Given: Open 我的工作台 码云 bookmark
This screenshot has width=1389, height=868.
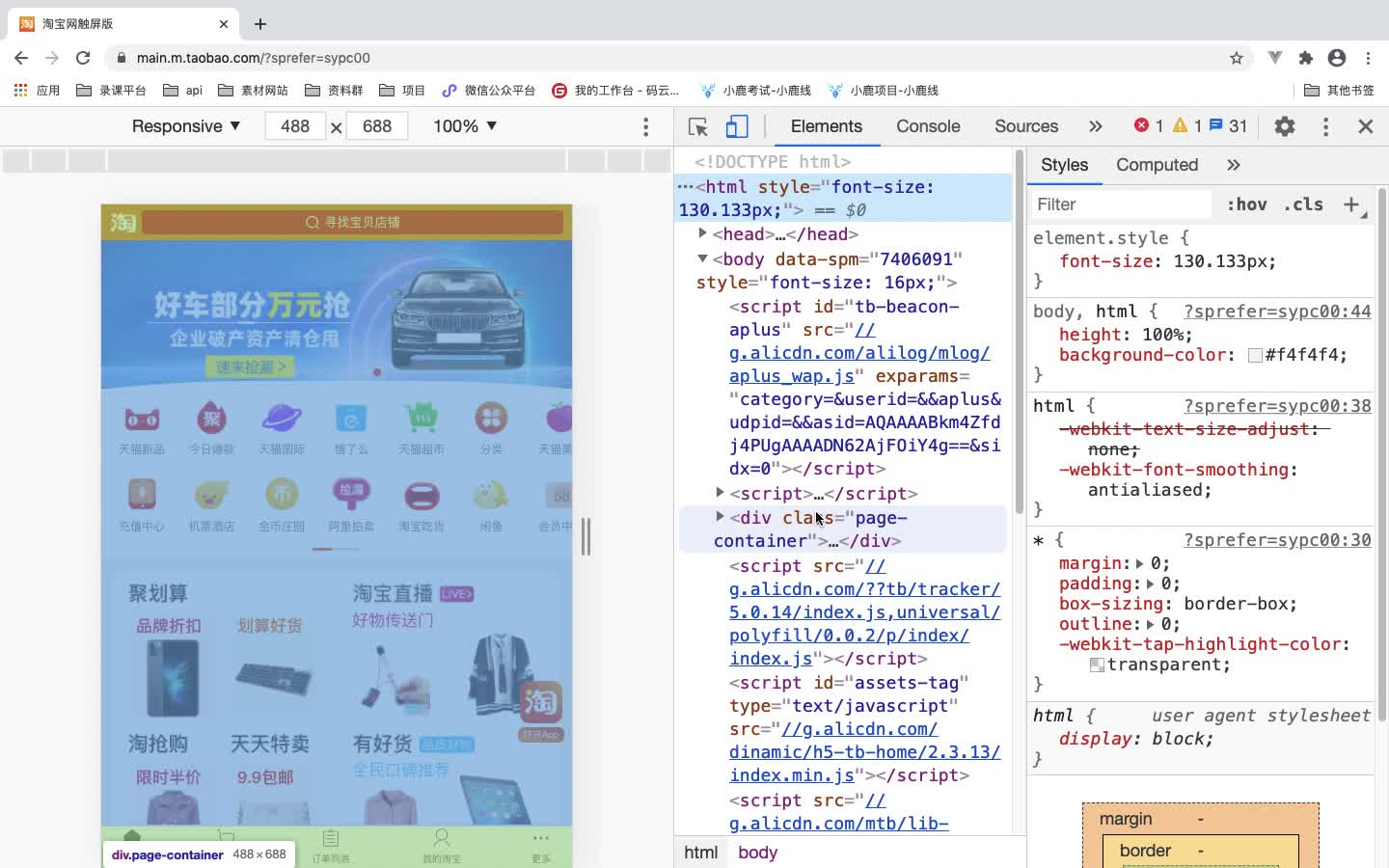Looking at the screenshot, I should click(615, 91).
